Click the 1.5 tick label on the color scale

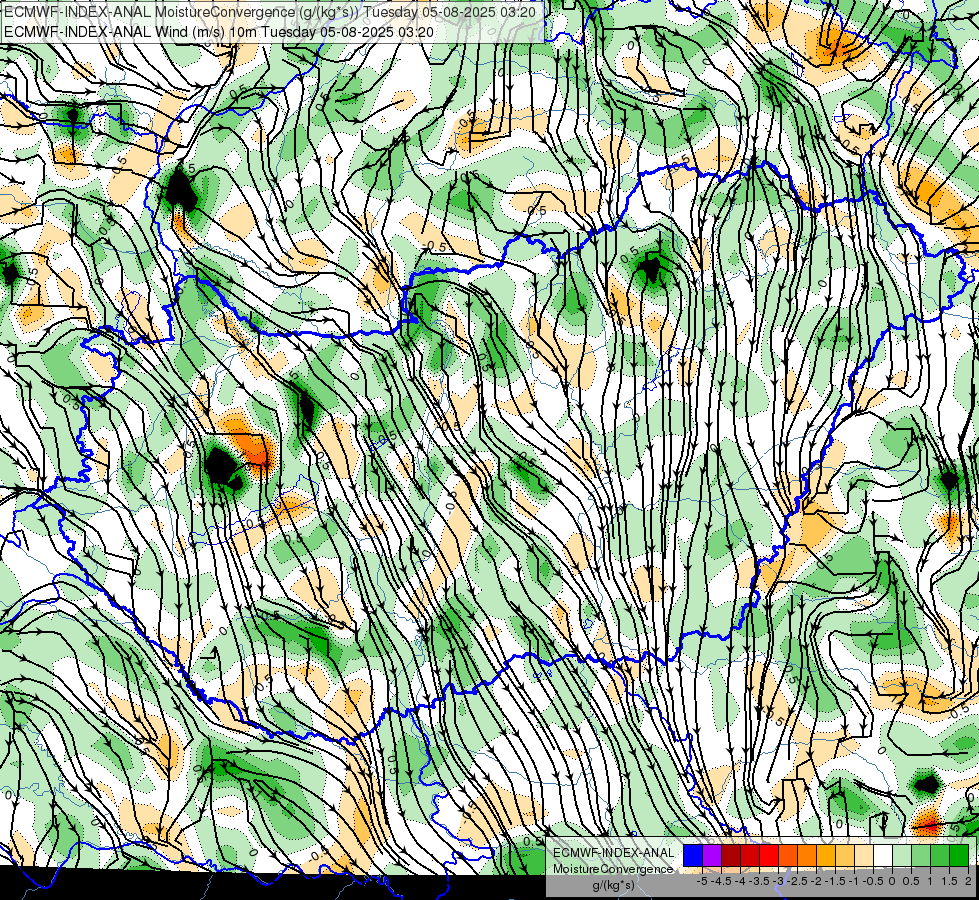tap(949, 881)
